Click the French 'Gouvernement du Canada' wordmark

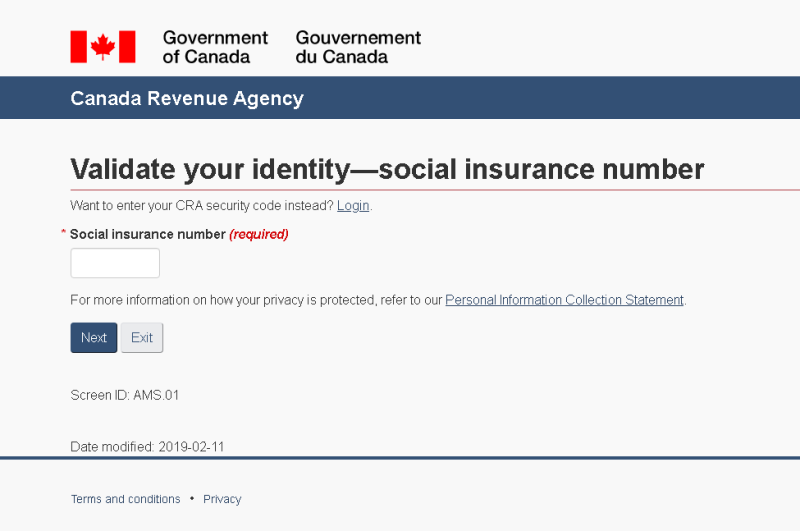click(x=358, y=47)
